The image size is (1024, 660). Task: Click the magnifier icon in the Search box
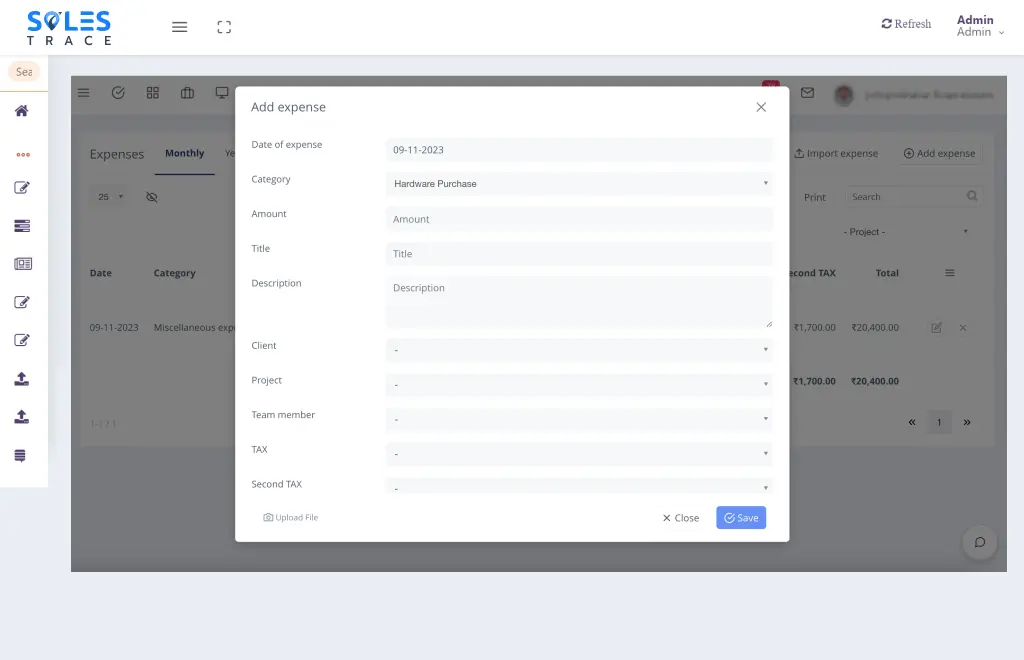(x=972, y=196)
